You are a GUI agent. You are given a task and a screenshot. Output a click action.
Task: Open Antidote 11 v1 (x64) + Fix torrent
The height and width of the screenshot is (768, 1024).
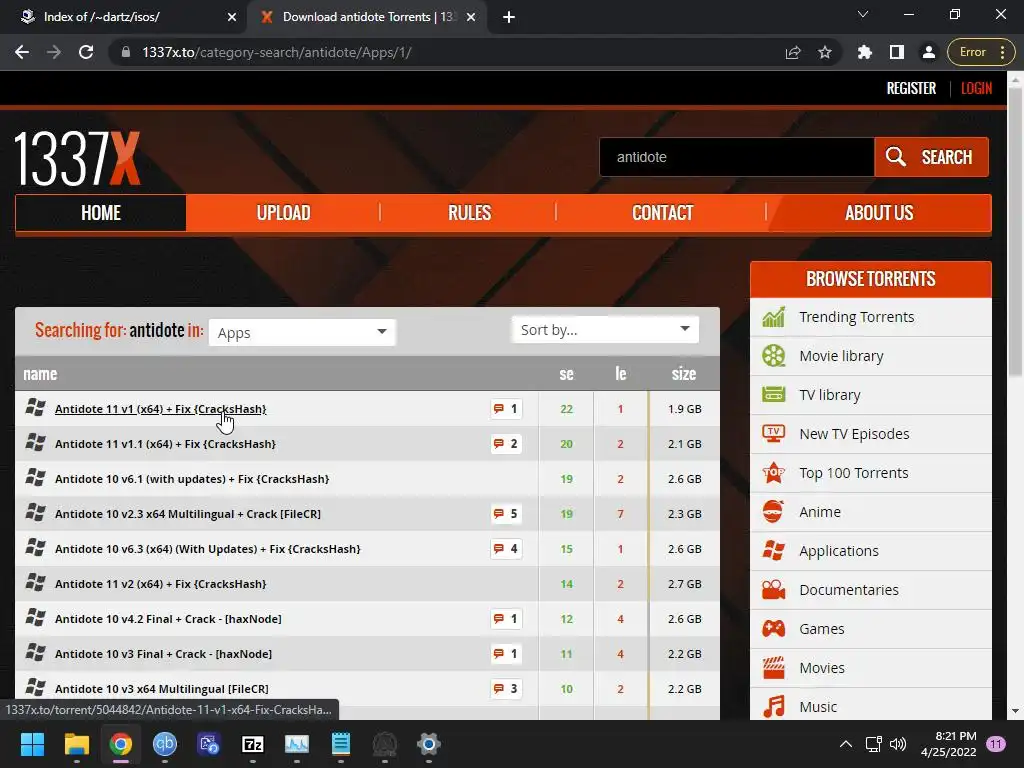pos(161,409)
